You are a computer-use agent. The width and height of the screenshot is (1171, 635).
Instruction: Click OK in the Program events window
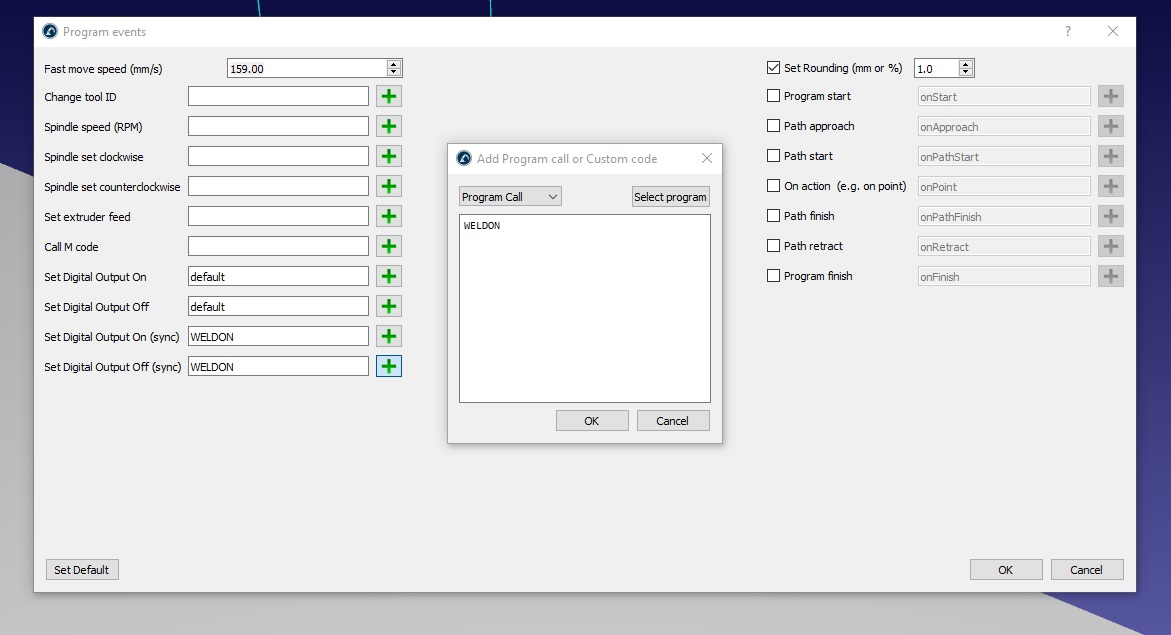coord(1006,569)
